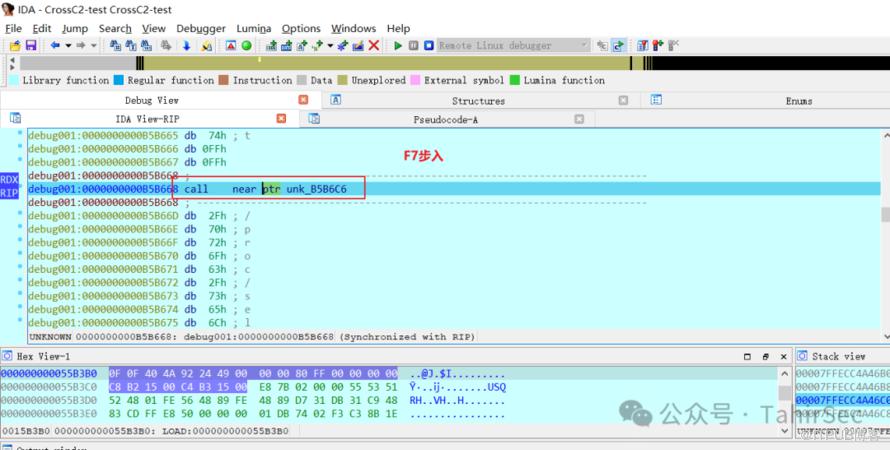890x450 pixels.
Task: Click the yellow marker in navigation band
Action: 259,59
